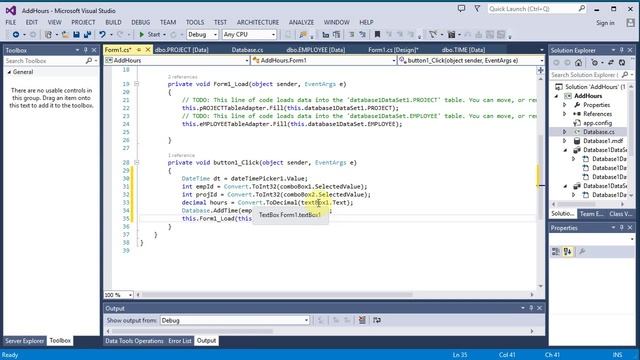This screenshot has height=360, width=640.
Task: Start debugging with the green Start button
Action: [x=150, y=35]
